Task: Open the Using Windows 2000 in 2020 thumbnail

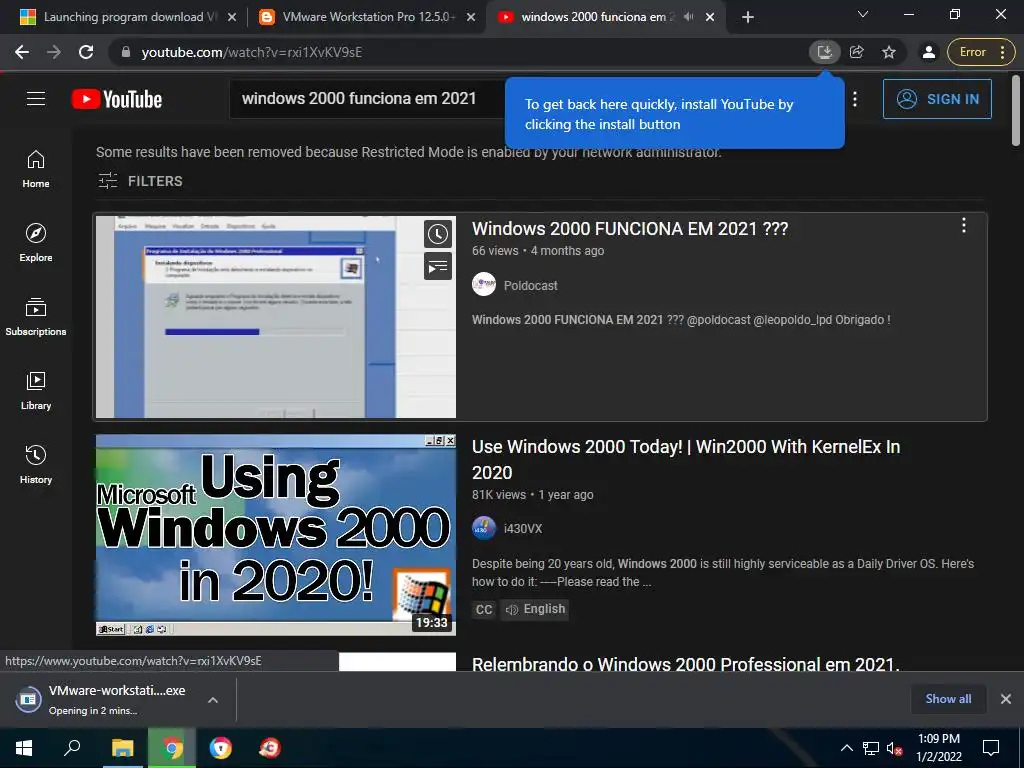Action: pos(276,535)
